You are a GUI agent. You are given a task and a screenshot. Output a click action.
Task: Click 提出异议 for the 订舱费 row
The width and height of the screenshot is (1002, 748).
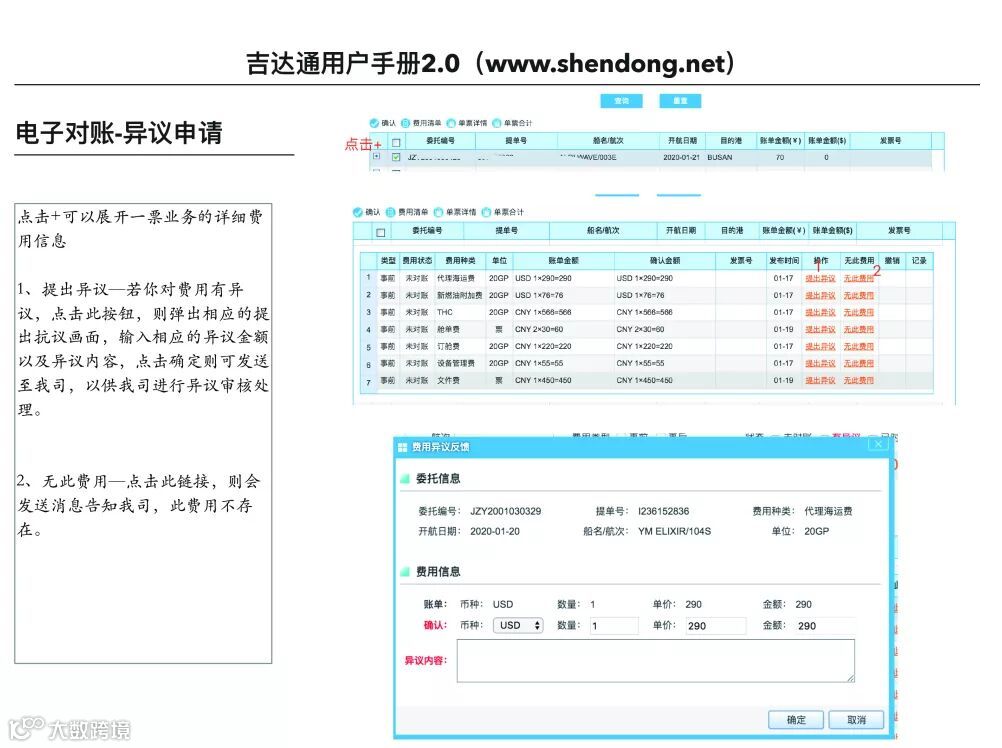click(x=821, y=346)
